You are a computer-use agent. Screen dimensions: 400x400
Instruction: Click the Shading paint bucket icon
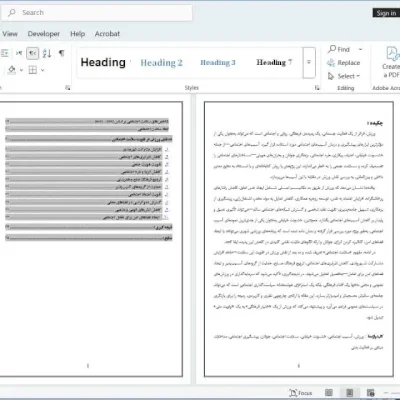click(x=12, y=70)
